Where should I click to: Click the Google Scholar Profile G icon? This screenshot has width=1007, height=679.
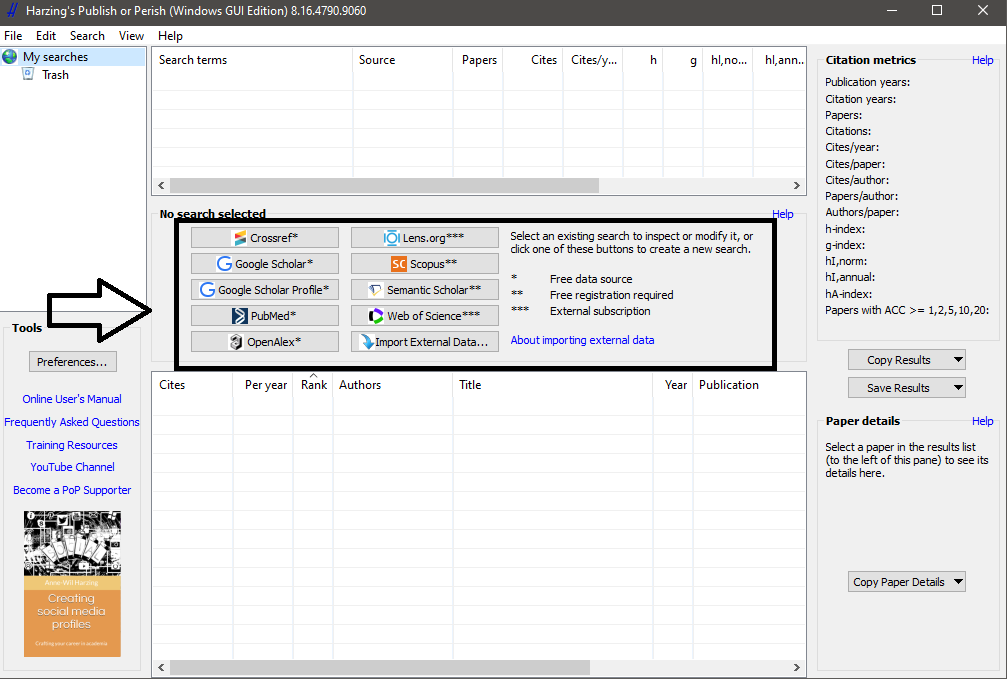207,290
